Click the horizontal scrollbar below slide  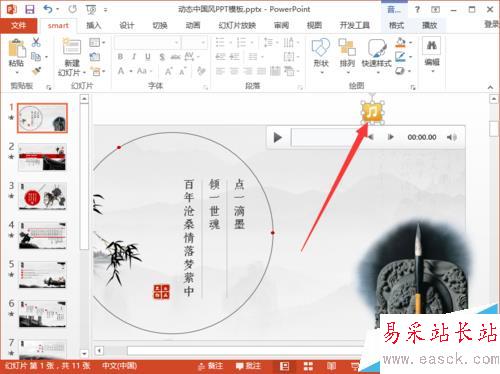click(x=245, y=351)
